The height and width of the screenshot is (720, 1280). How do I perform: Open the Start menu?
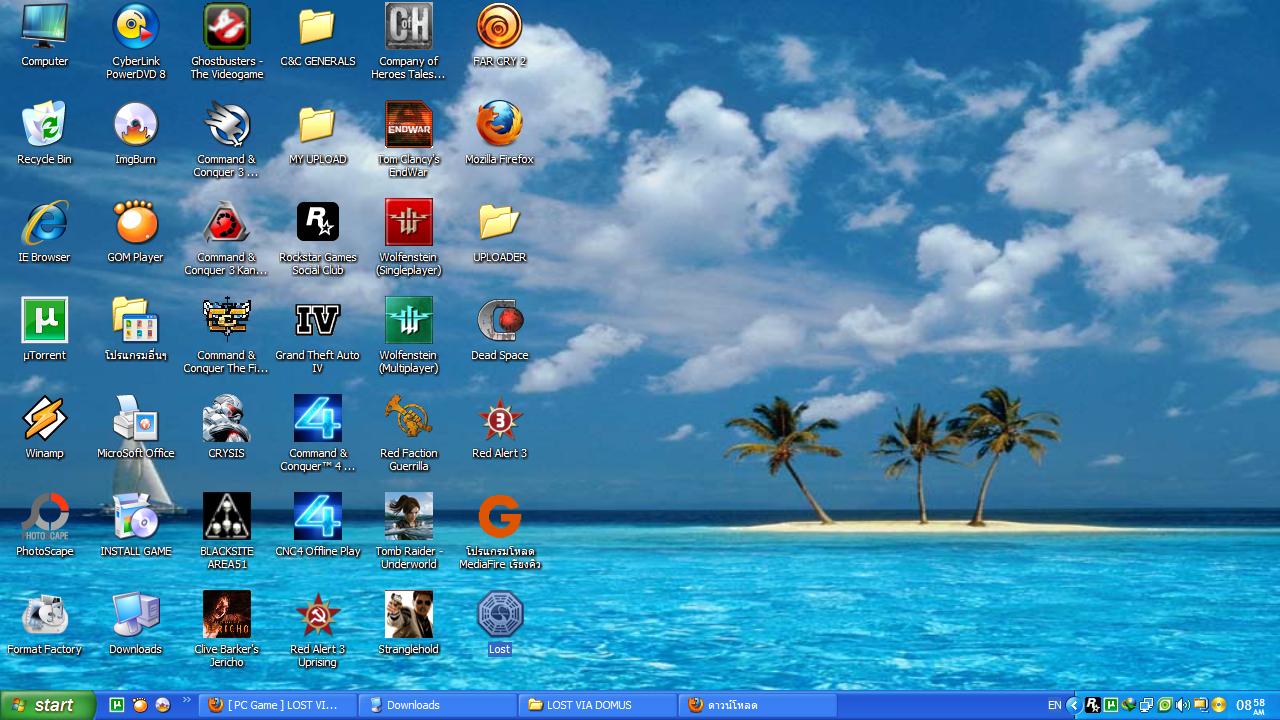tap(48, 705)
